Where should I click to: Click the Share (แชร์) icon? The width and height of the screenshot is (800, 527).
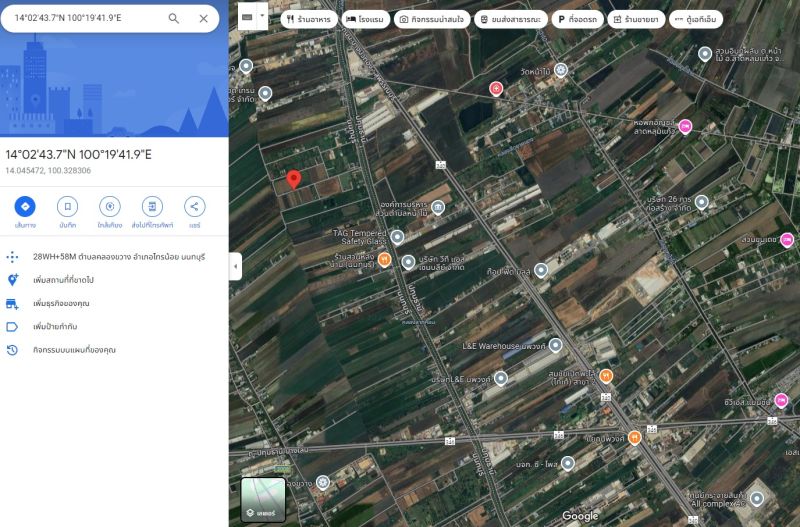coord(194,207)
